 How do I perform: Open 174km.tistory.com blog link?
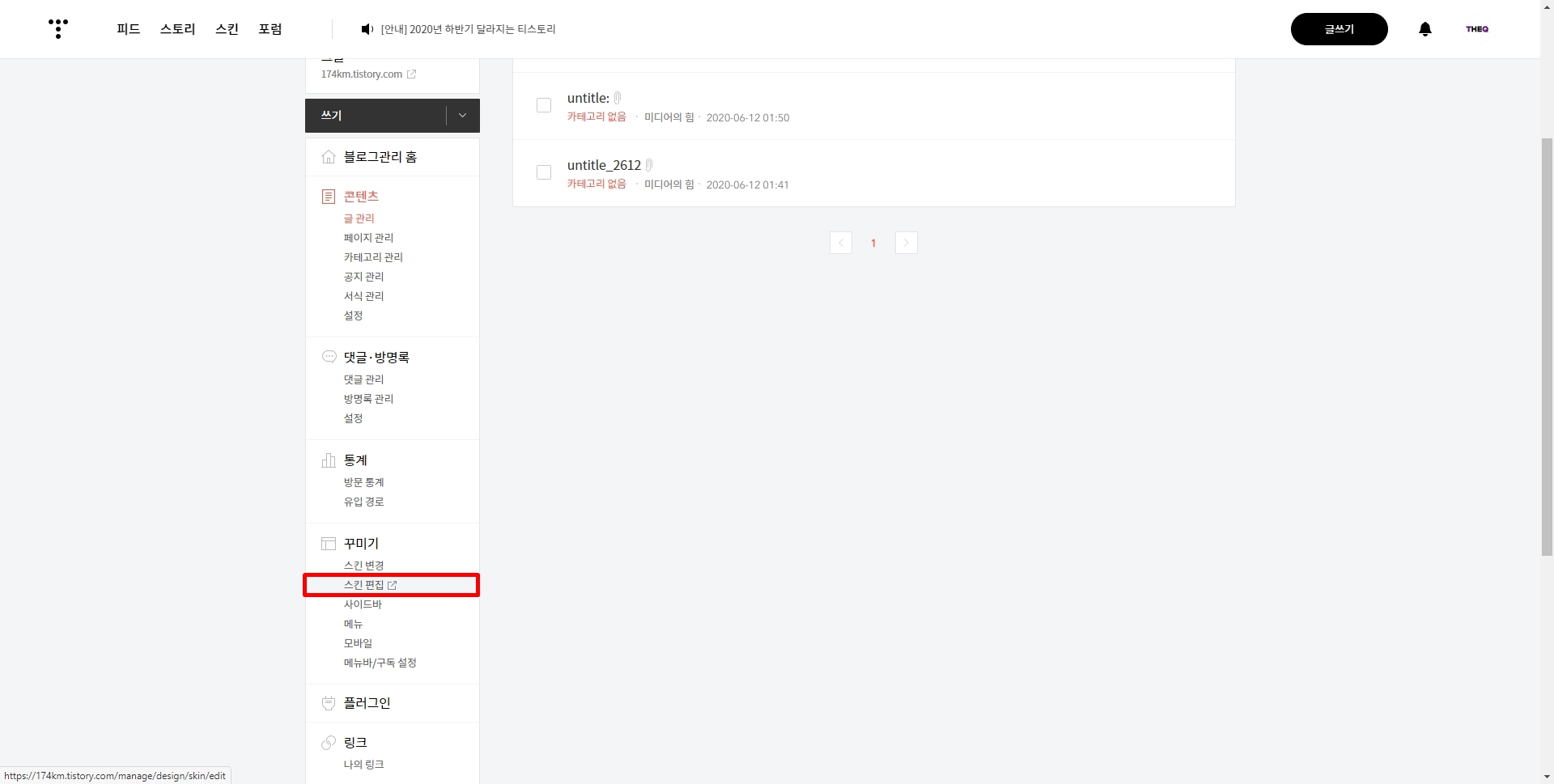pyautogui.click(x=361, y=74)
